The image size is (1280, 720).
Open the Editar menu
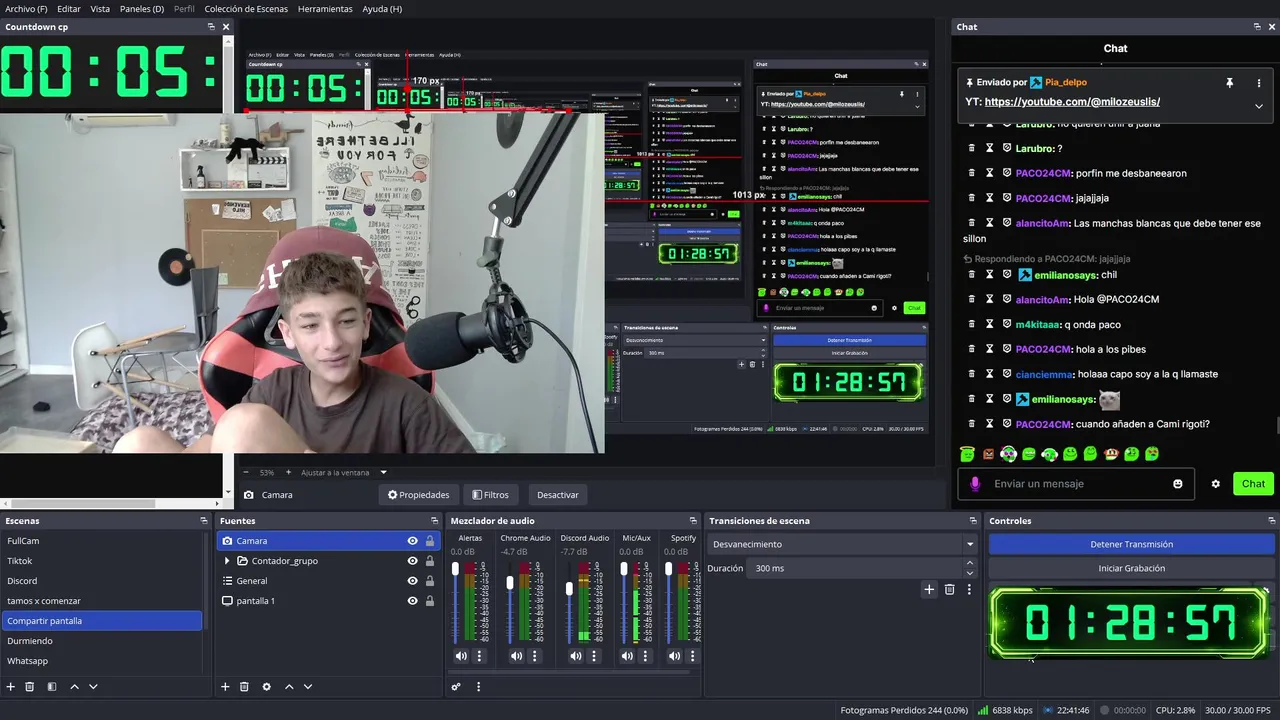pyautogui.click(x=69, y=9)
